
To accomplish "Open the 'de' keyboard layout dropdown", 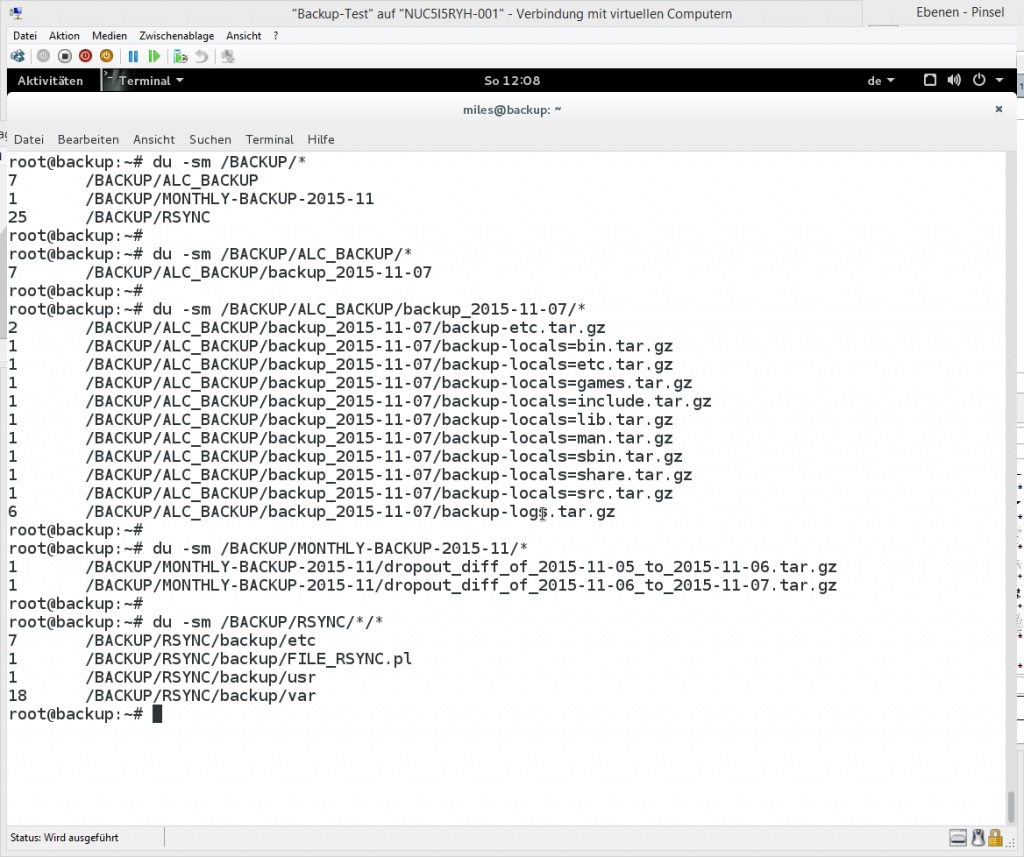I will click(x=880, y=80).
